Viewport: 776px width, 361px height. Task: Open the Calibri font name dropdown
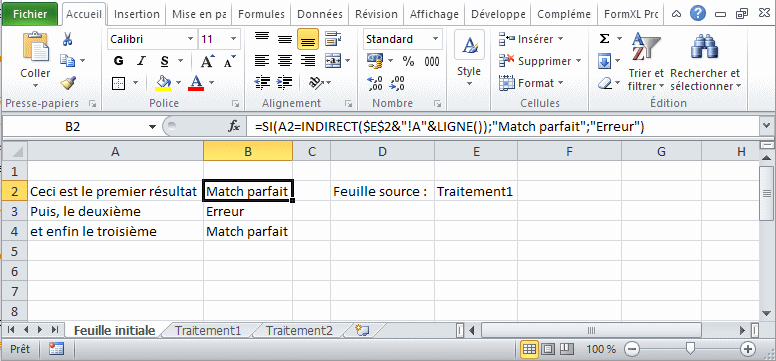coord(191,39)
